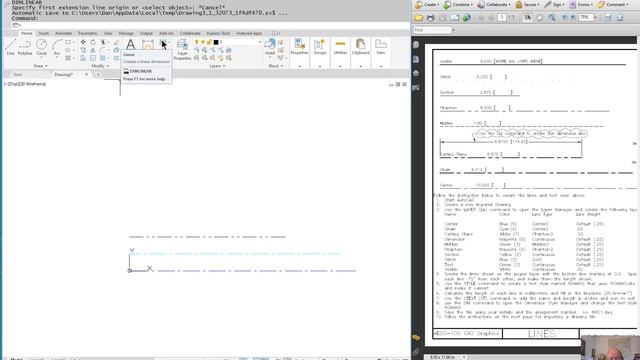Click the fit page icon in Acrobat

620,18
